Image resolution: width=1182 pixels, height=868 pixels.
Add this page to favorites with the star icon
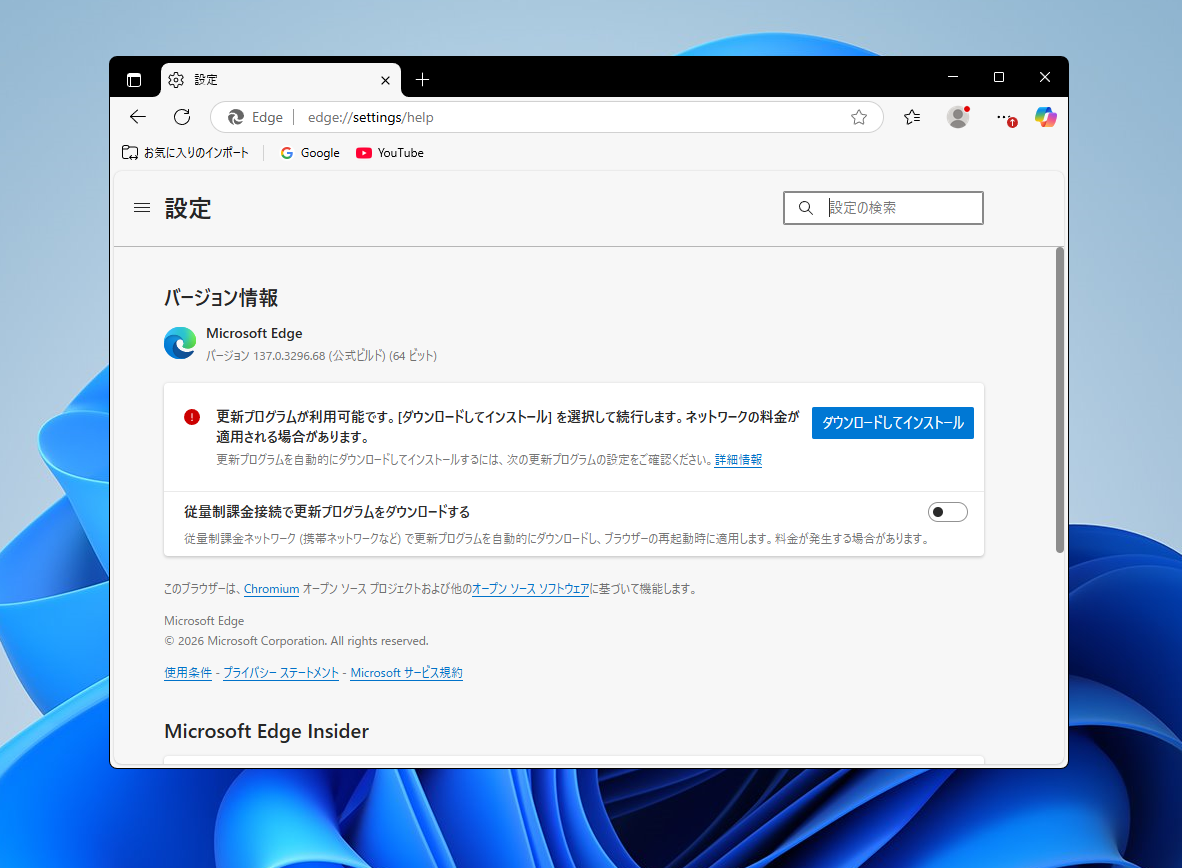859,117
